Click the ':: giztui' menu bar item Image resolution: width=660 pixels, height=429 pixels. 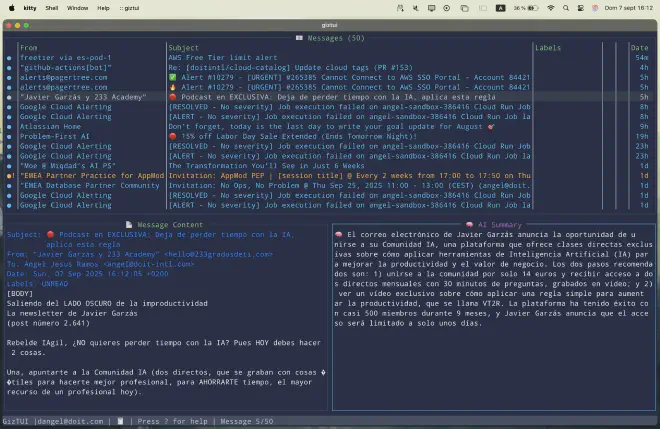[129, 8]
